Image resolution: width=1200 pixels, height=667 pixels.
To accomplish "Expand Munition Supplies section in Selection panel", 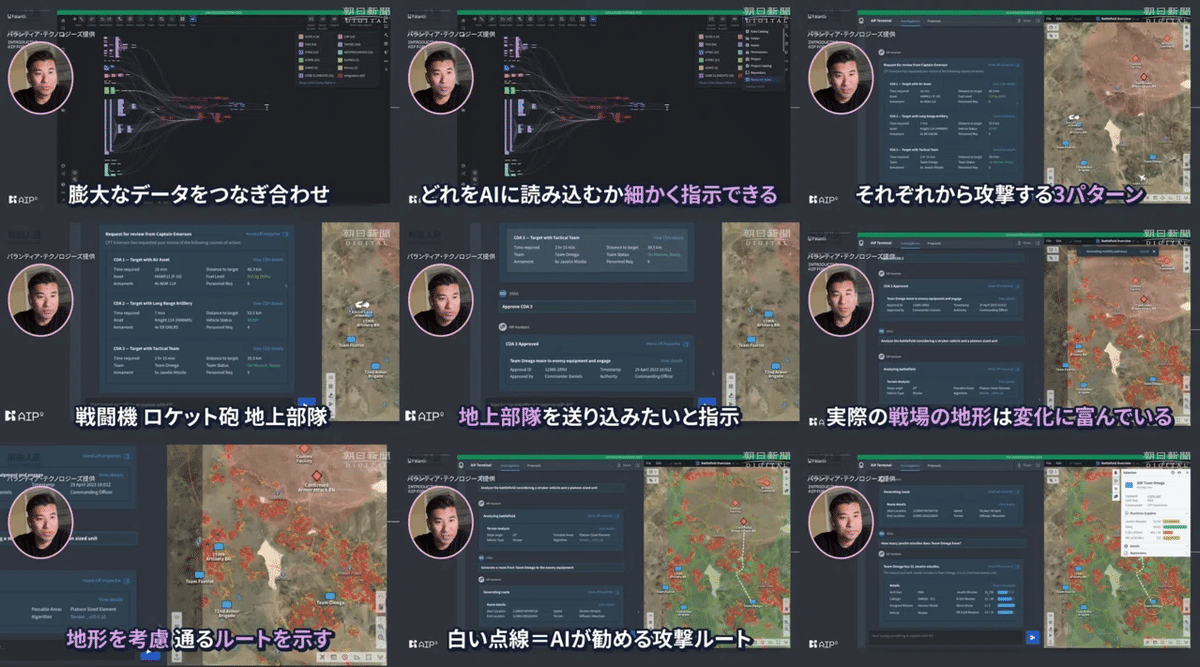I will pos(1154,513).
